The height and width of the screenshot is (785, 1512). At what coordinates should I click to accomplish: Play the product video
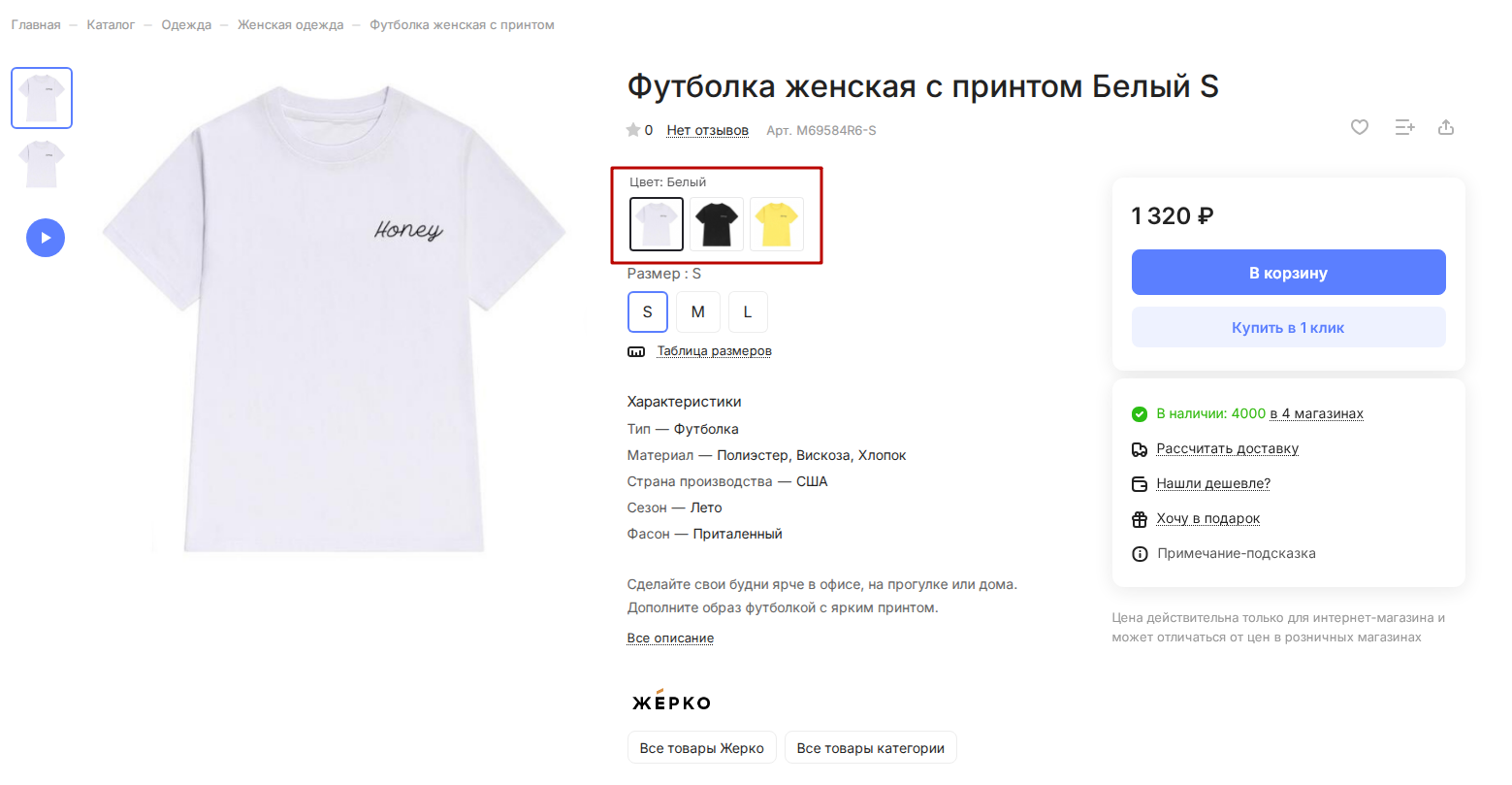(46, 238)
